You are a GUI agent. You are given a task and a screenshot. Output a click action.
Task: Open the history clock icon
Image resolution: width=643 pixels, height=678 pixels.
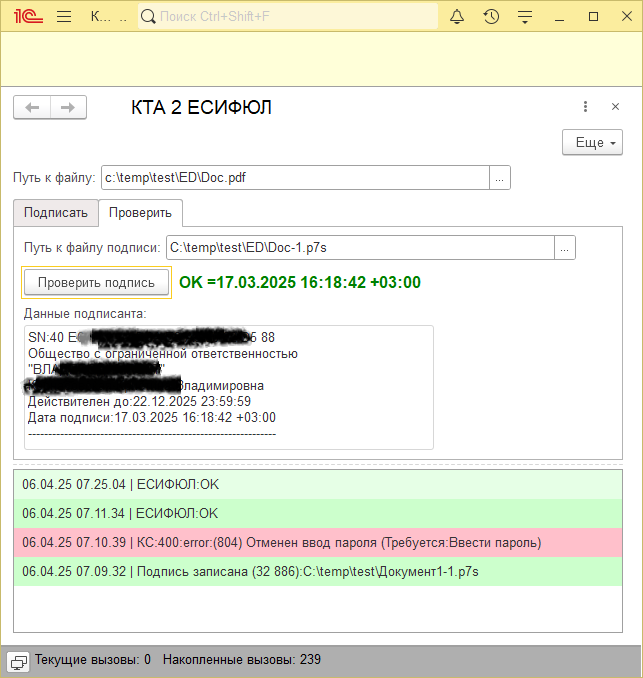pyautogui.click(x=491, y=16)
